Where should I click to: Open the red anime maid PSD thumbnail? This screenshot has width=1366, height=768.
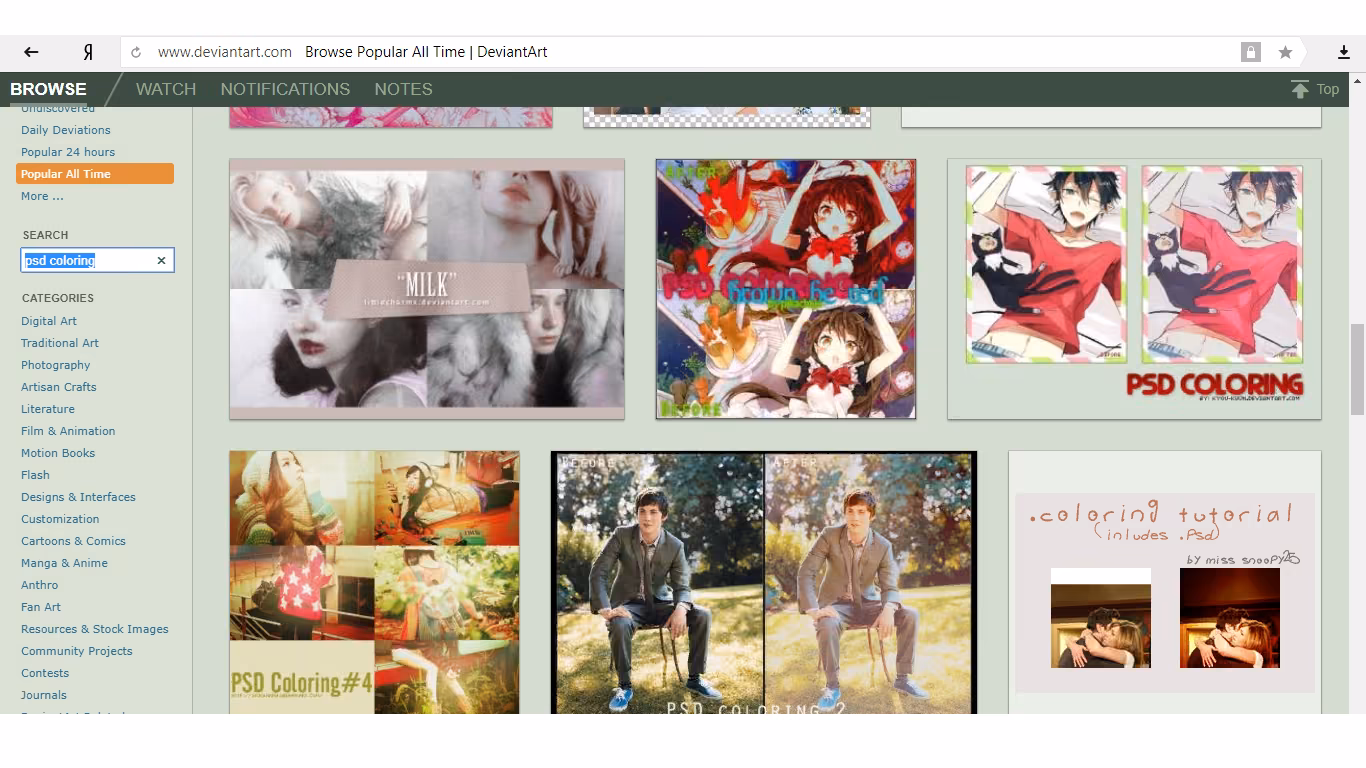point(786,289)
